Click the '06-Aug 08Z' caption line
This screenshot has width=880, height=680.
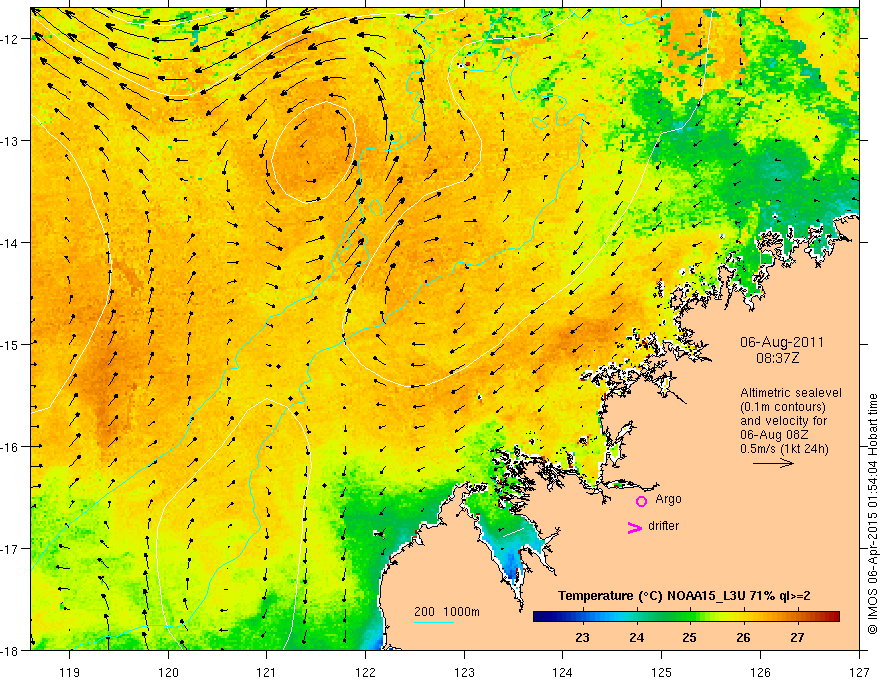(776, 435)
